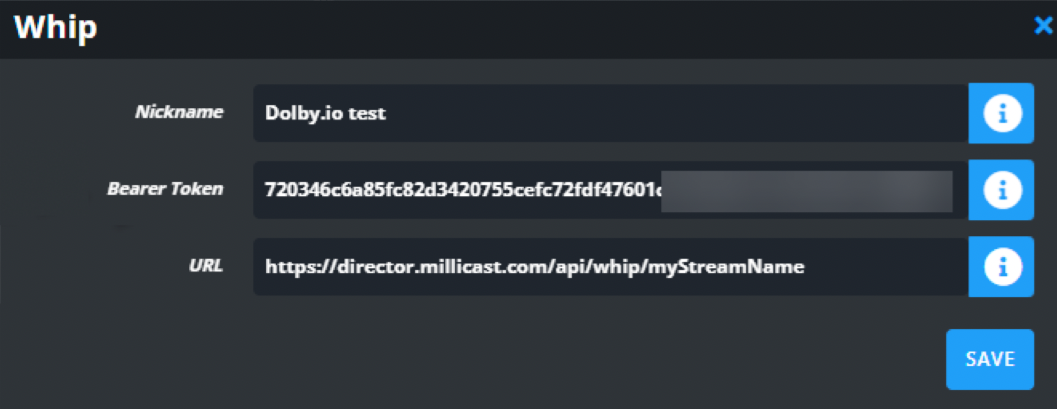Screen dimensions: 1057x409
Task: Click the empty middle of the header bar
Action: click(550, 28)
